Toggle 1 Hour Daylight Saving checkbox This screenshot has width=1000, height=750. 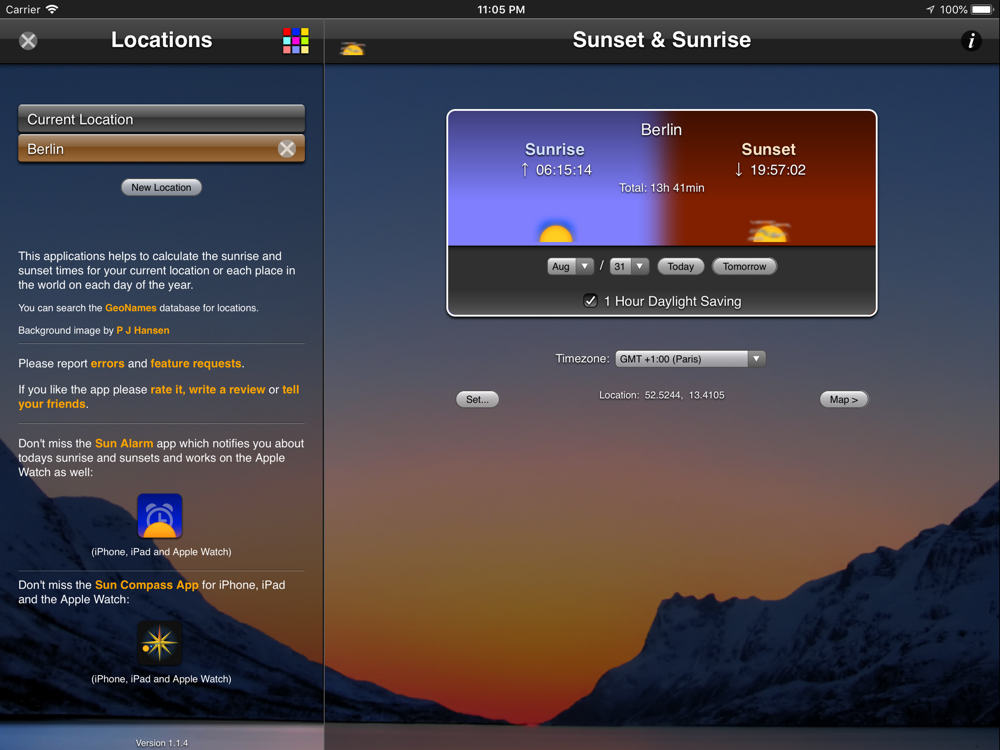(591, 301)
